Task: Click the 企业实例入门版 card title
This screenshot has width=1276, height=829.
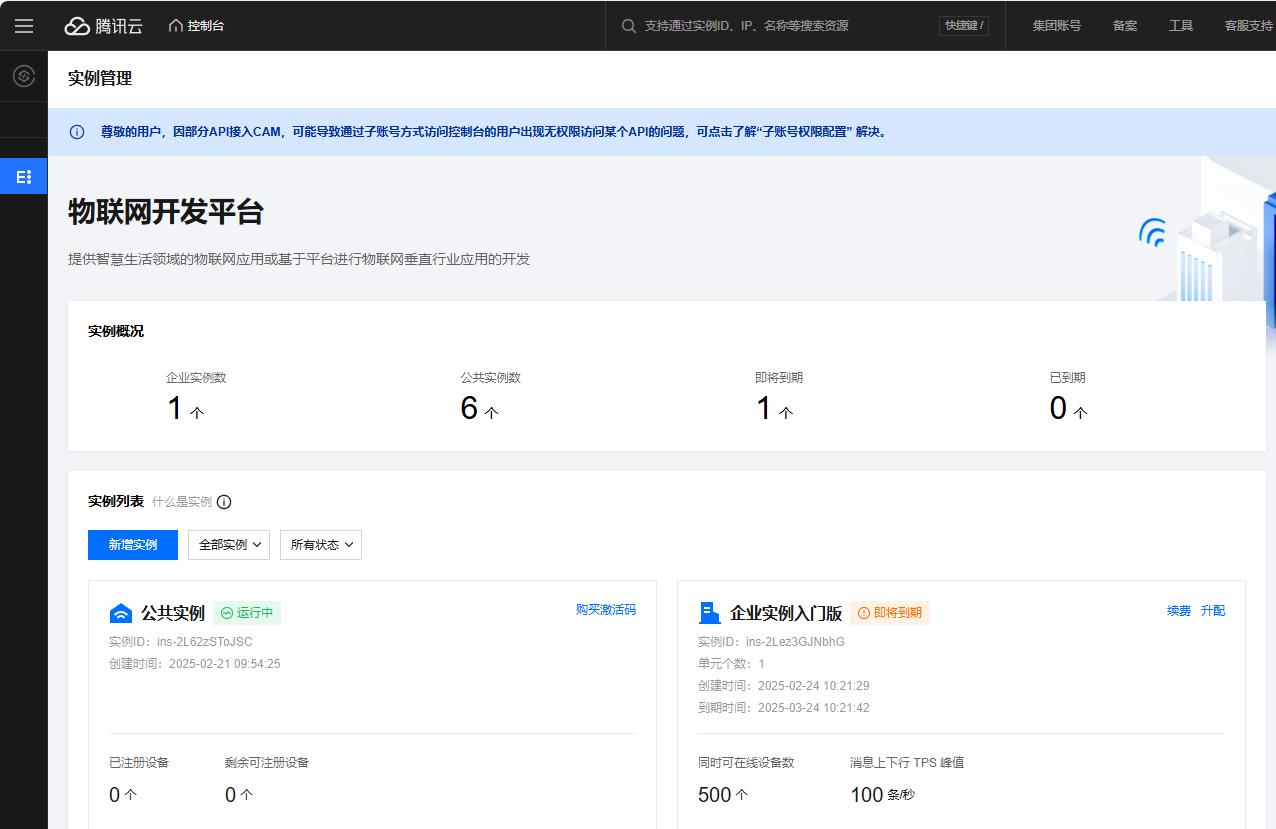Action: (x=786, y=613)
